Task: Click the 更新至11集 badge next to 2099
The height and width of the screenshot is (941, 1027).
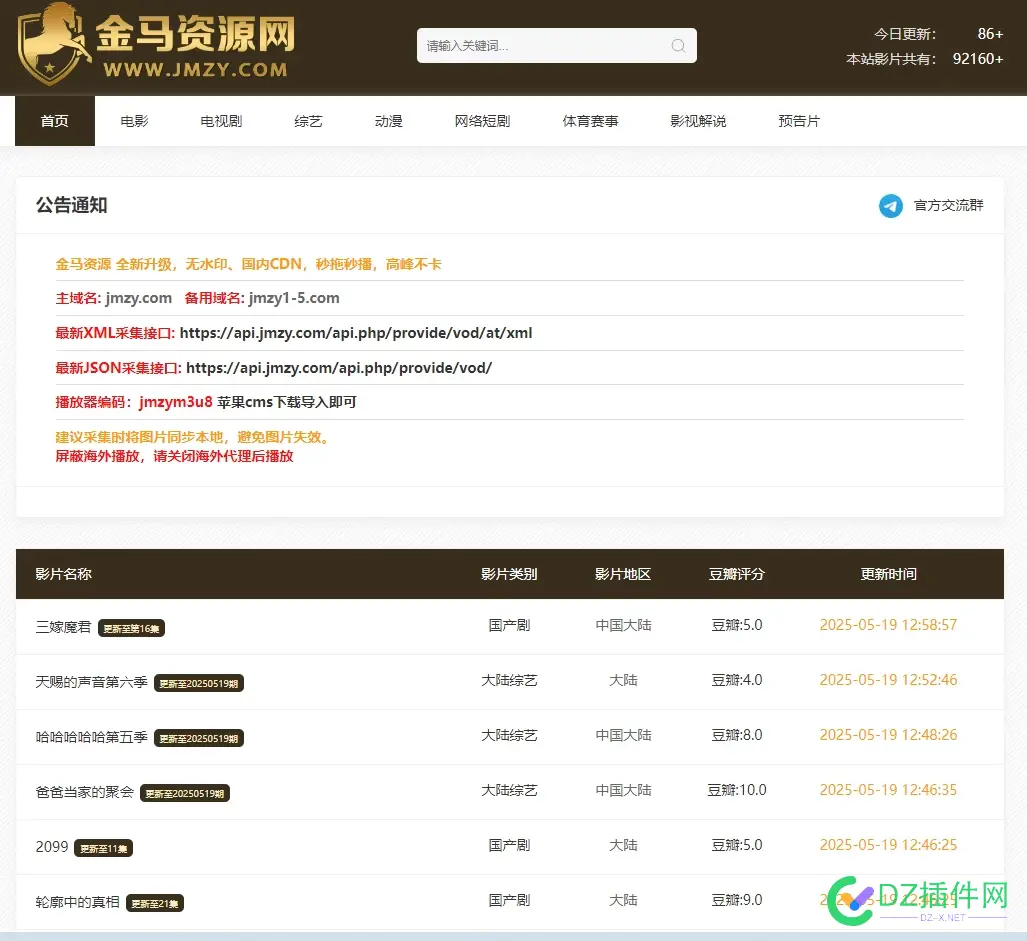Action: click(x=103, y=846)
